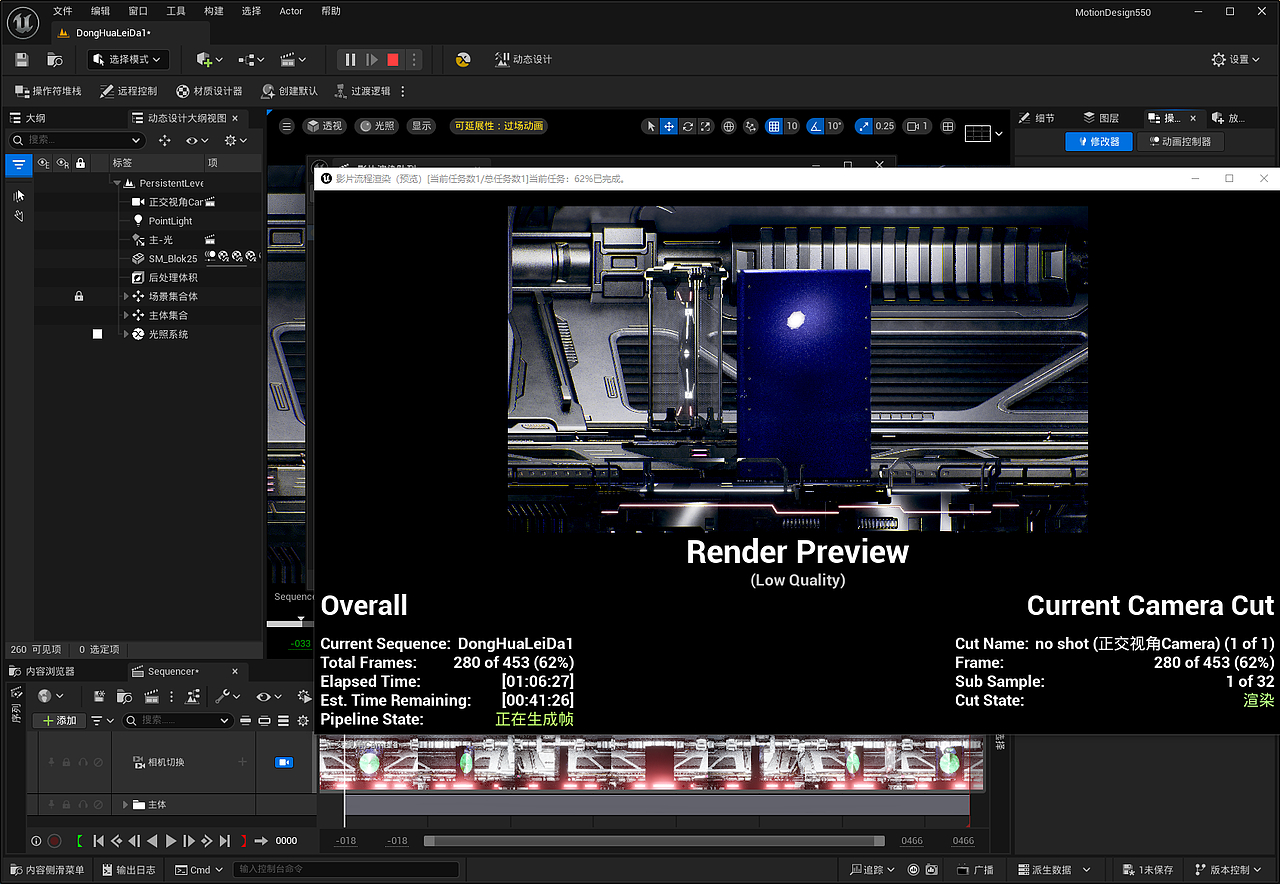Select the viewport translate move tool

(669, 127)
